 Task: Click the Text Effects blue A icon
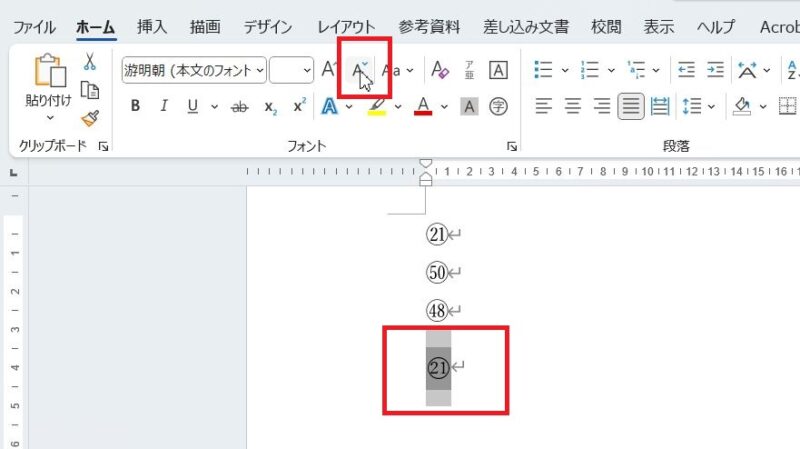point(330,106)
